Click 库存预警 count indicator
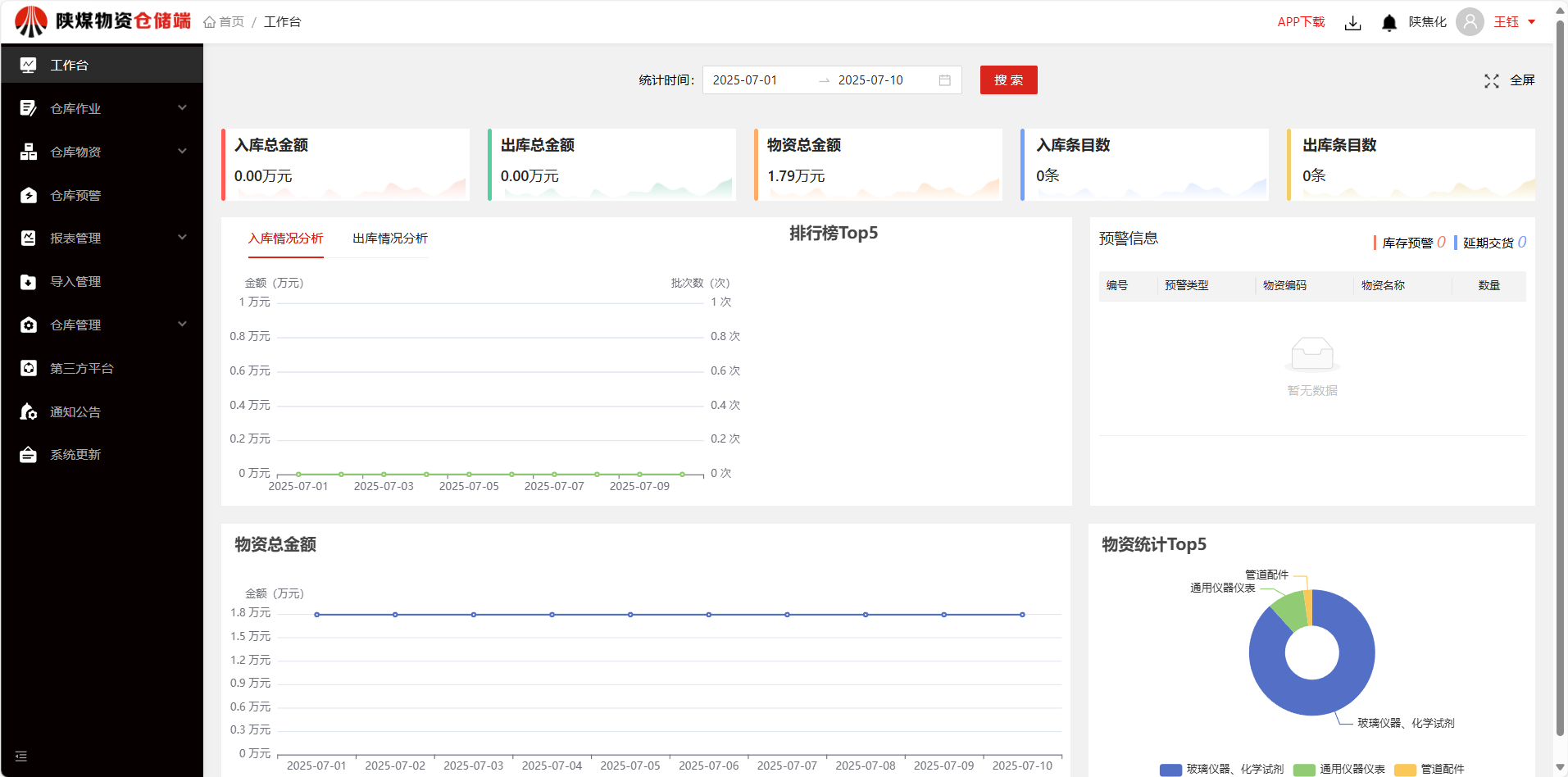1568x777 pixels. click(x=1411, y=243)
